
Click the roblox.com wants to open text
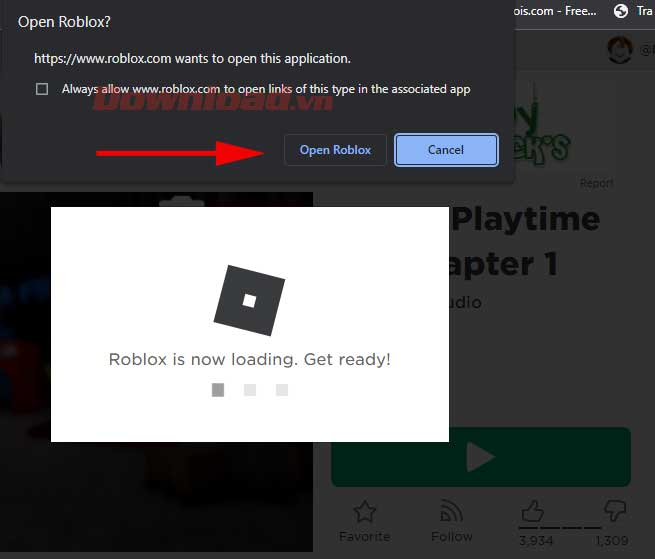click(192, 58)
